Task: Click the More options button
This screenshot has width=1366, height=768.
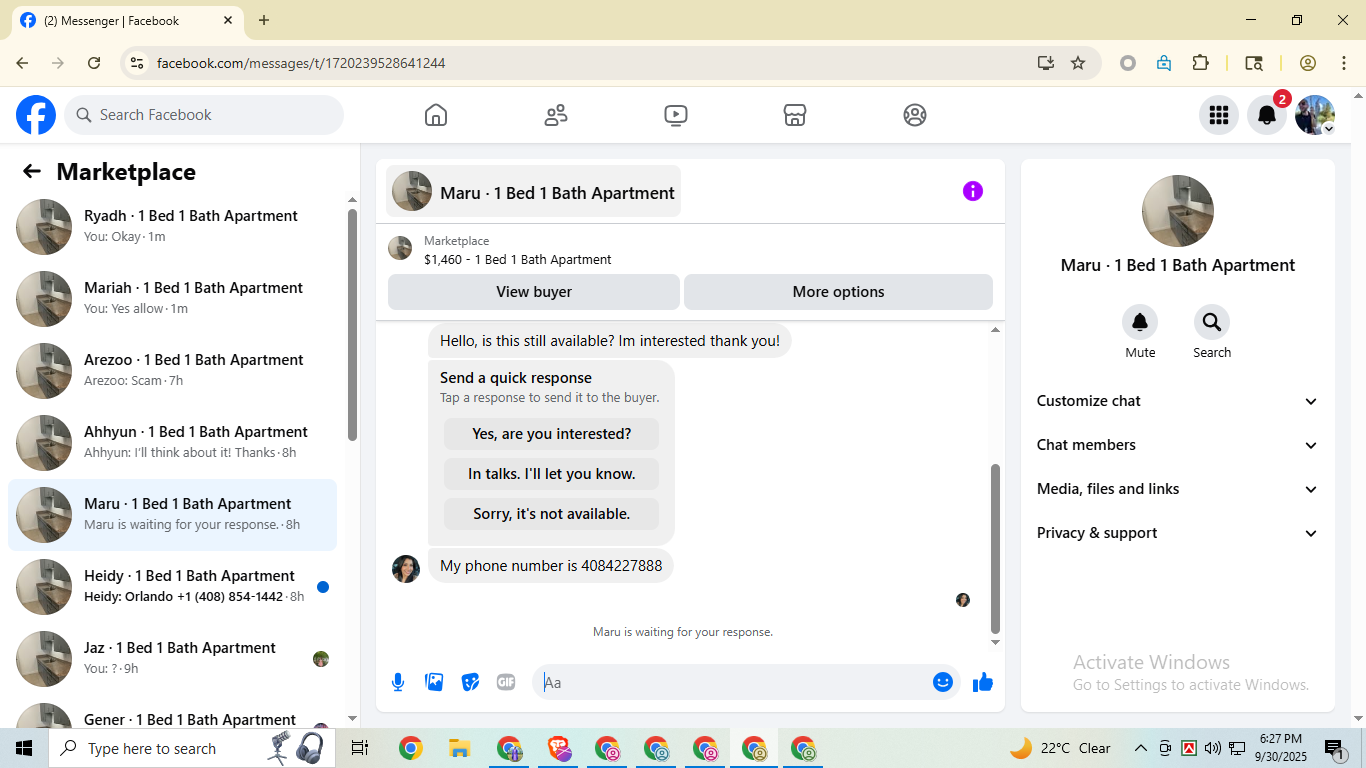Action: click(838, 292)
